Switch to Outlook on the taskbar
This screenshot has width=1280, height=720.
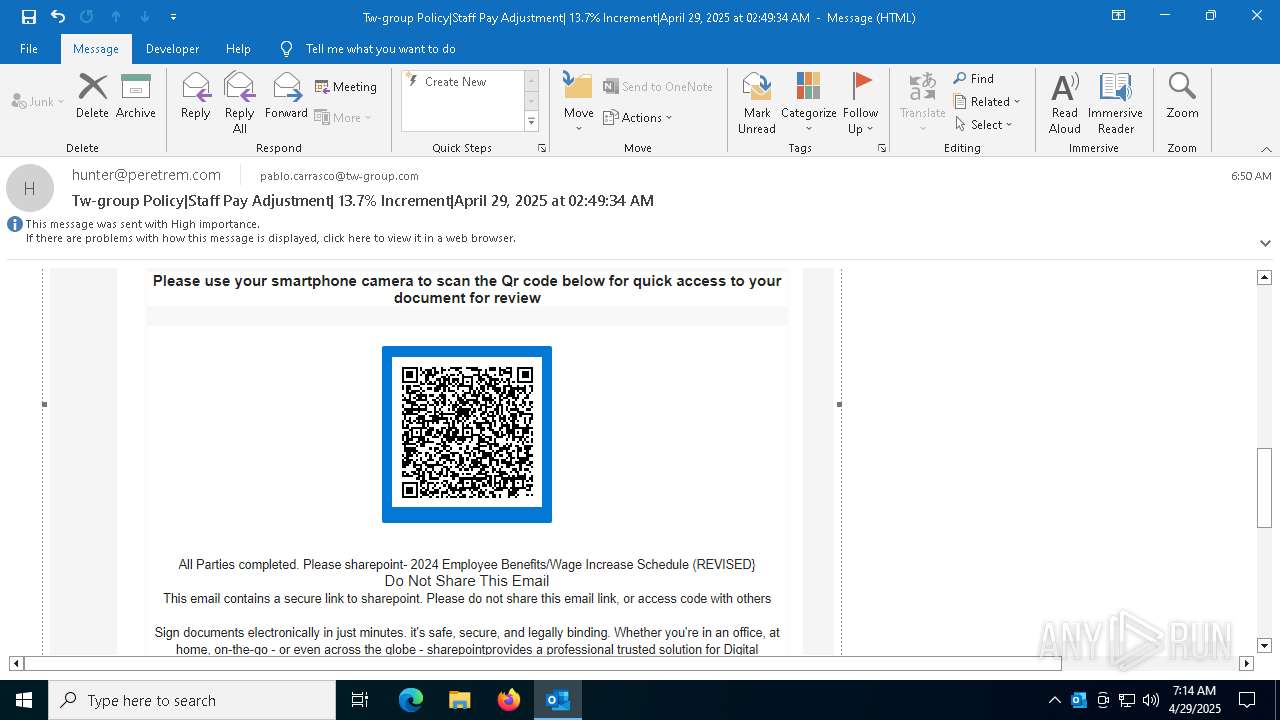click(x=558, y=700)
